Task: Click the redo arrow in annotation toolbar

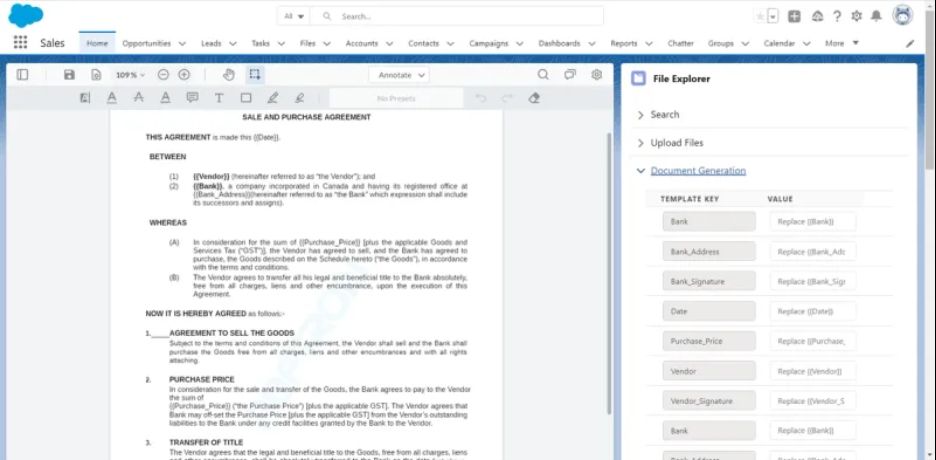Action: pyautogui.click(x=507, y=98)
